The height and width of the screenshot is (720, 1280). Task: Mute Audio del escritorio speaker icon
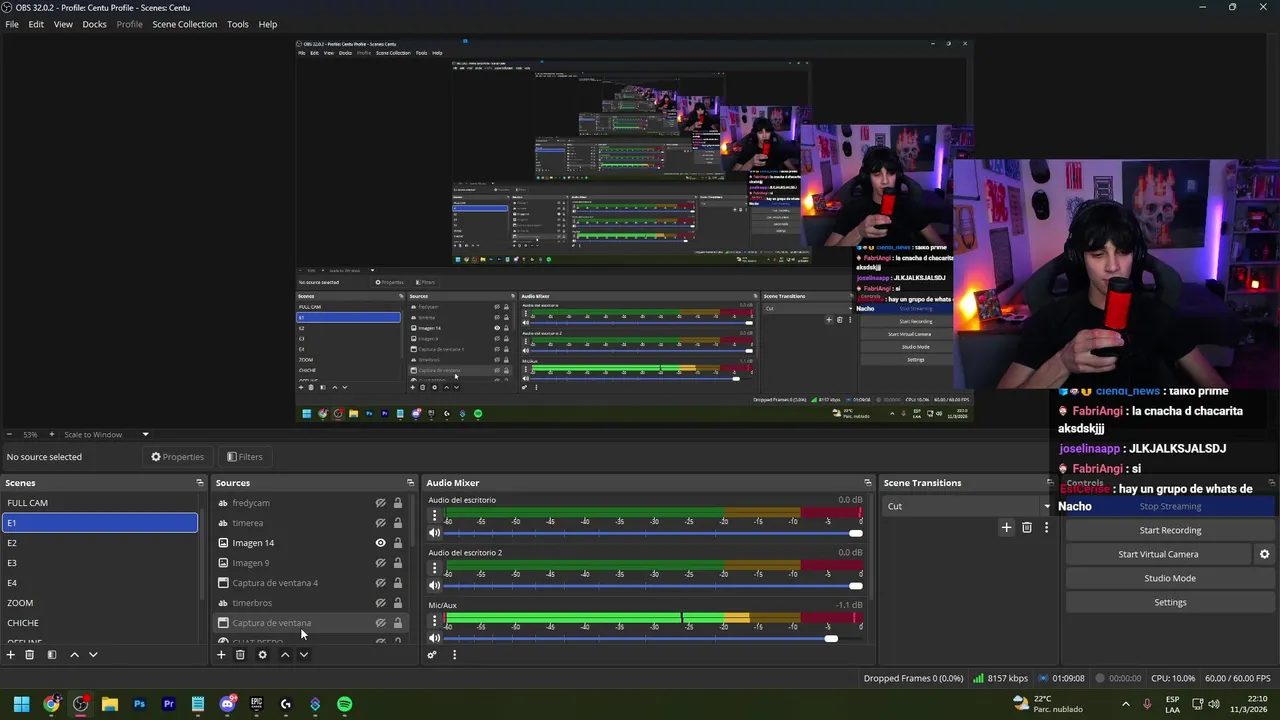point(434,533)
